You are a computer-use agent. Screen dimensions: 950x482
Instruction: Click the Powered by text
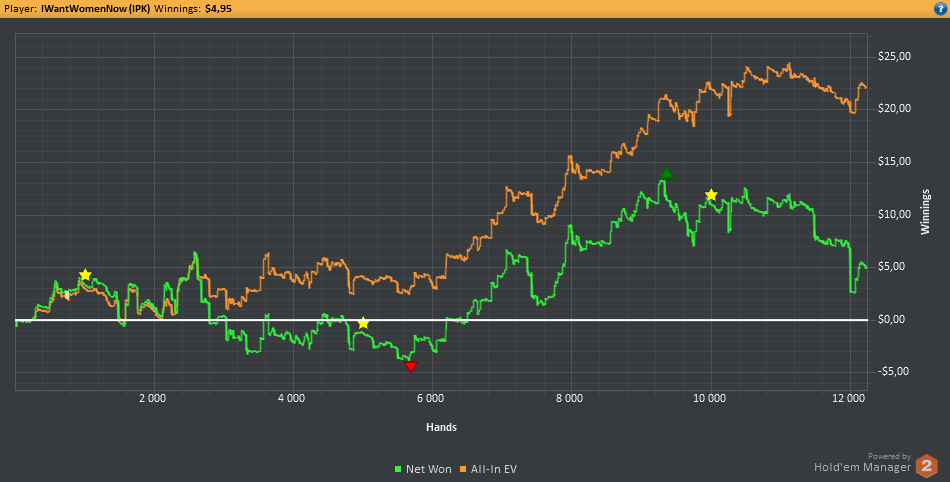pyautogui.click(x=889, y=455)
